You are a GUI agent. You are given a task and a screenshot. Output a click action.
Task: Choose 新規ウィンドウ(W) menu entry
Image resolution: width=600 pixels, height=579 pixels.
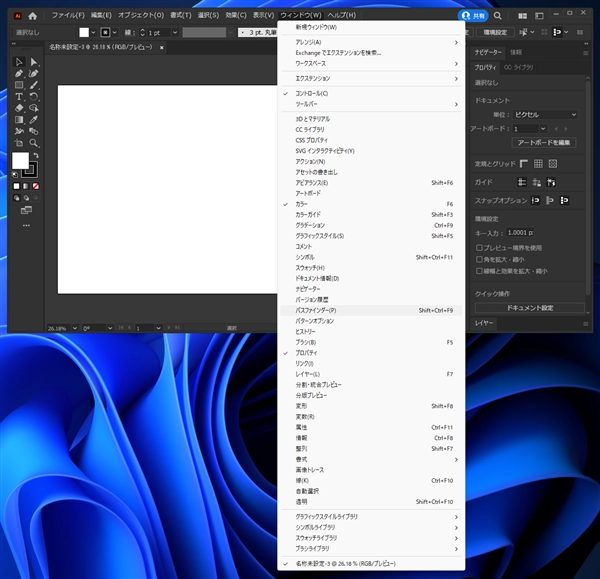coord(371,27)
